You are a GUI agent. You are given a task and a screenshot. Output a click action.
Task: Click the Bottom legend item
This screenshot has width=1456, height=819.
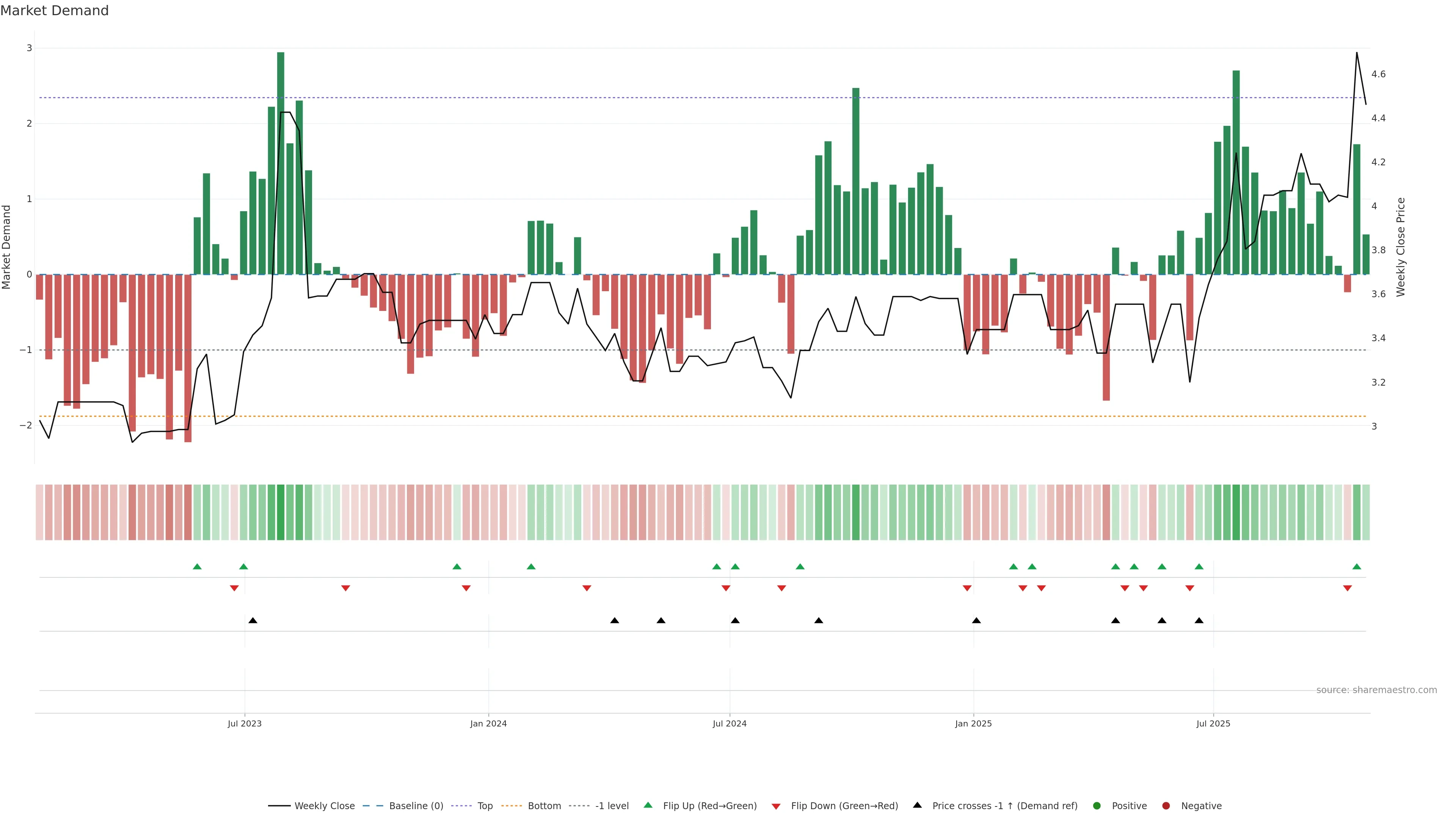tap(544, 806)
